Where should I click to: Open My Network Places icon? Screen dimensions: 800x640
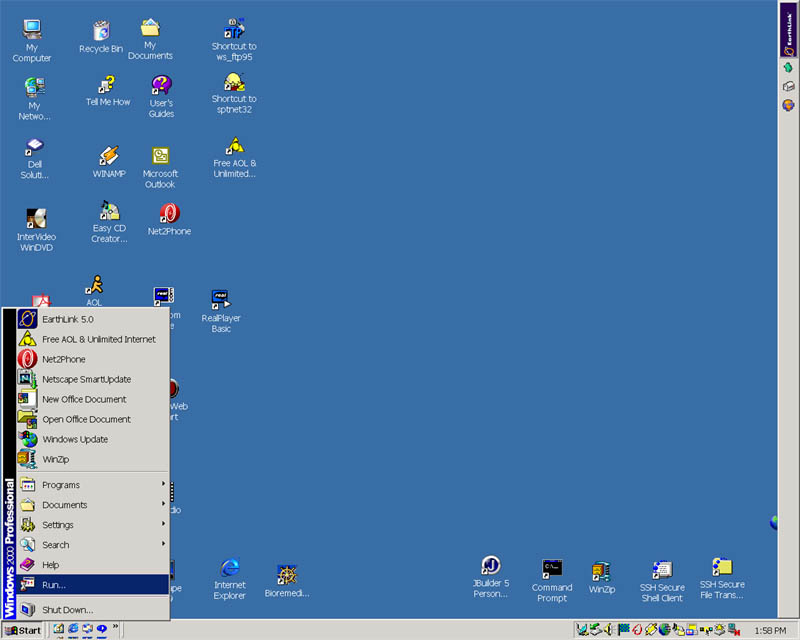pyautogui.click(x=34, y=99)
